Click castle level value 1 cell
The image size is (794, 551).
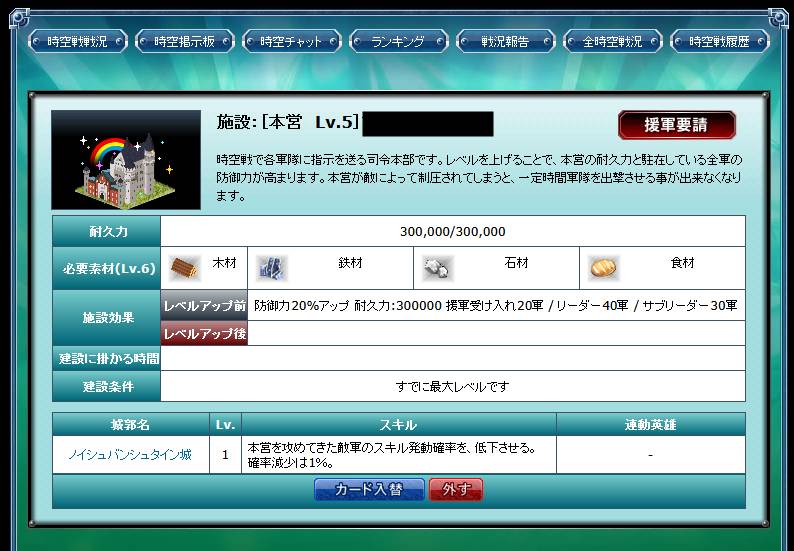point(225,455)
